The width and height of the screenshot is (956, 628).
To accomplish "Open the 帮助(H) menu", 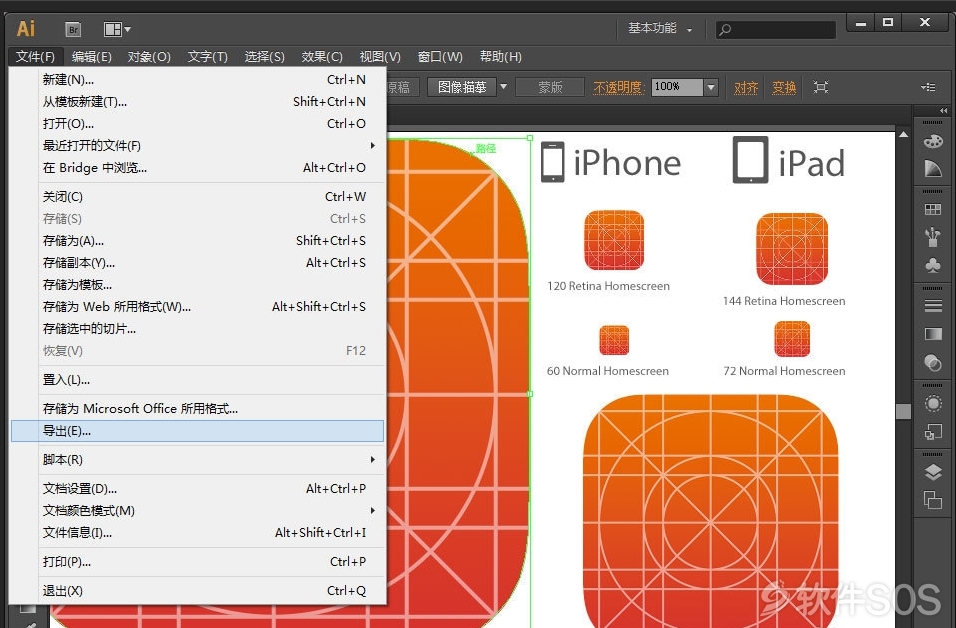I will click(x=501, y=57).
